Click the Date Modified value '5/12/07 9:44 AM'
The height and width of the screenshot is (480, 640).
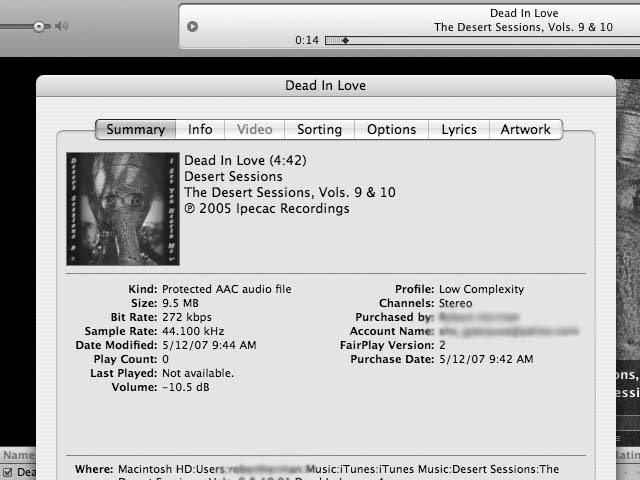click(209, 345)
